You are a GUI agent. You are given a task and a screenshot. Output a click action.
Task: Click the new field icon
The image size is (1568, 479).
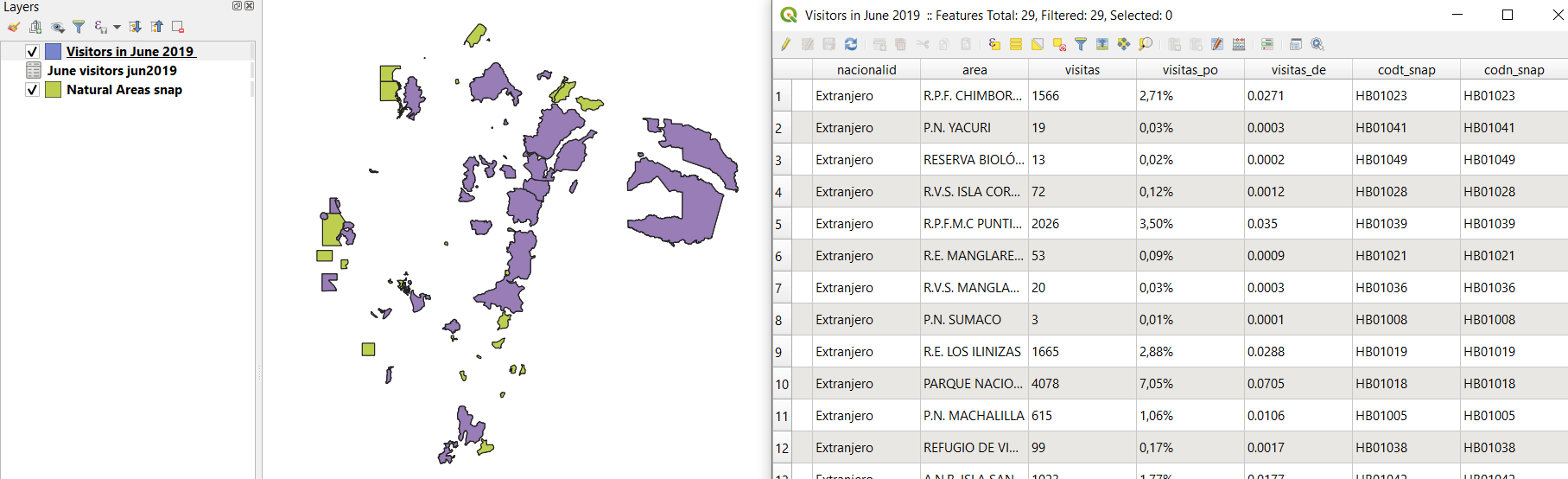pyautogui.click(x=1174, y=44)
